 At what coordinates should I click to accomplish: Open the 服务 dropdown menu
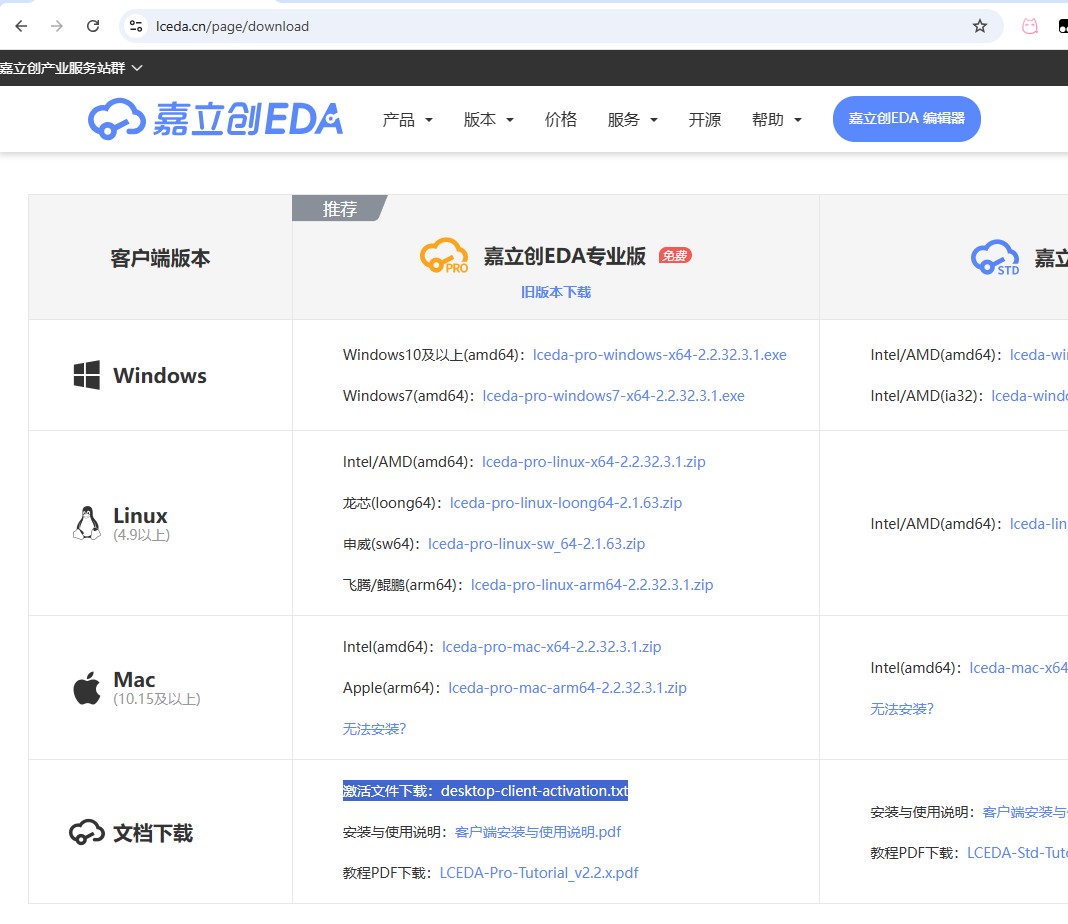(632, 120)
